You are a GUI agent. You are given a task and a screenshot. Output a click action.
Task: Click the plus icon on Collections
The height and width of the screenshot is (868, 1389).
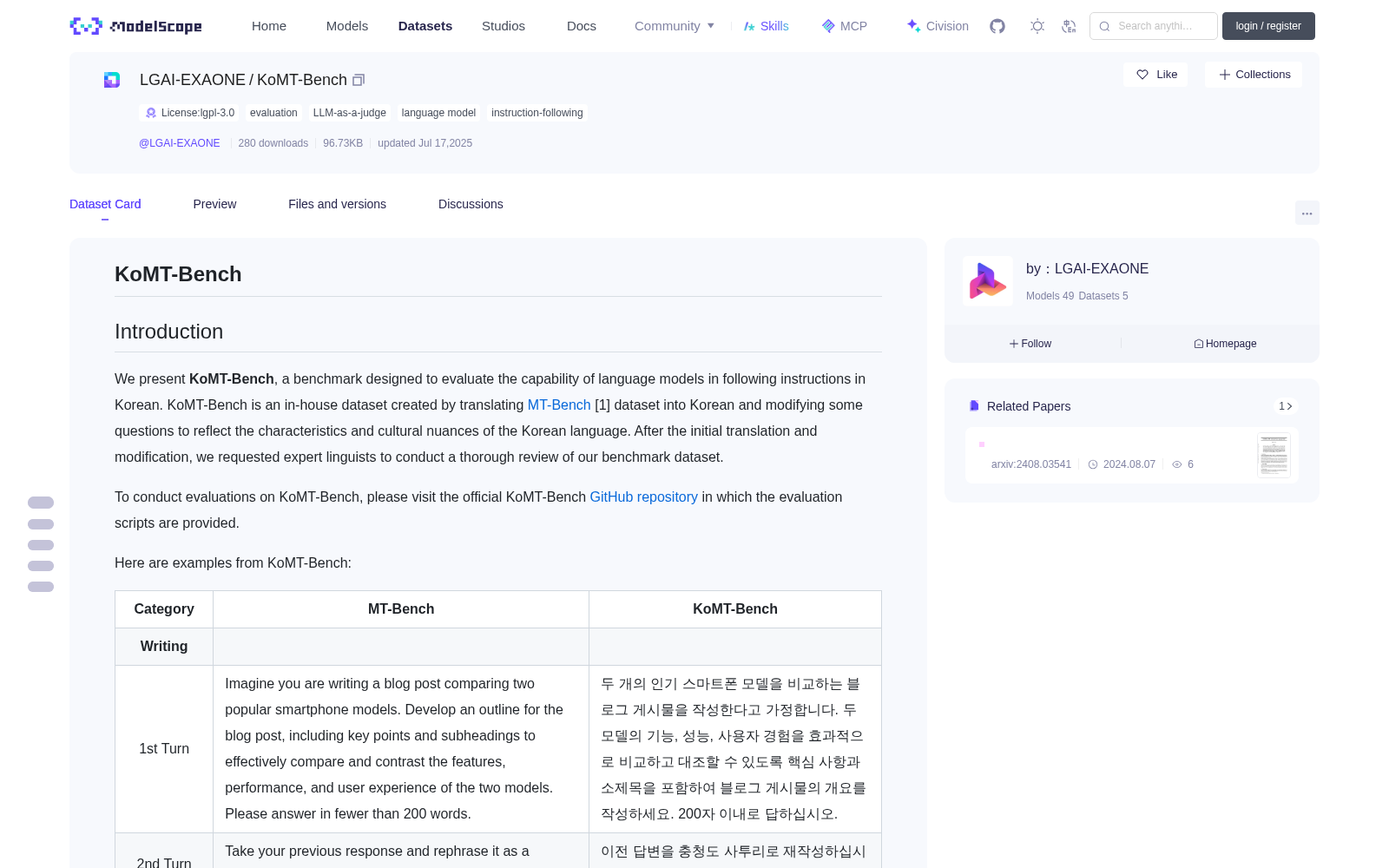1225,75
